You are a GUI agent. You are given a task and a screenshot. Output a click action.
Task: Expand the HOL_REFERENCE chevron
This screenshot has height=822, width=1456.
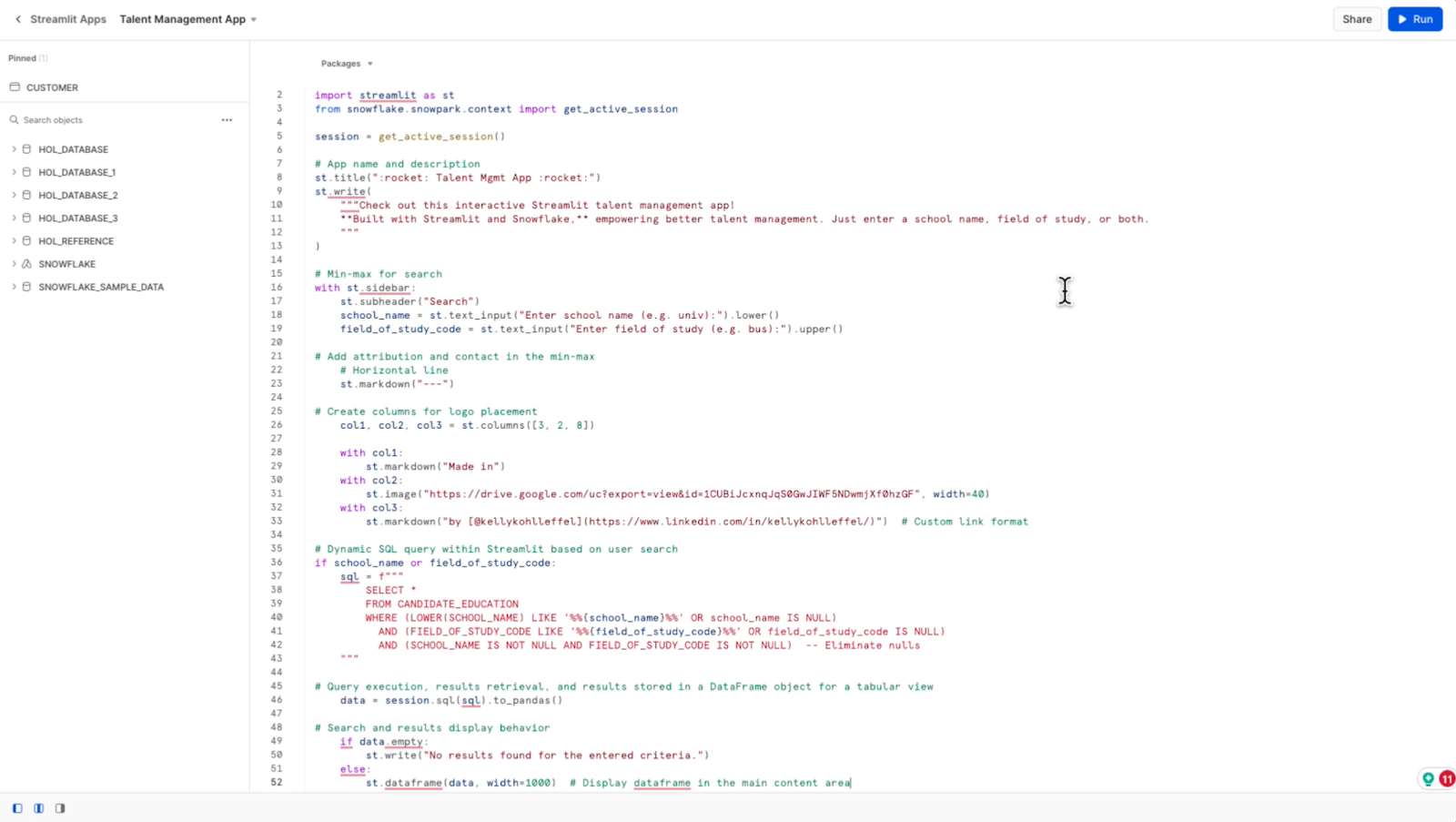tap(14, 241)
